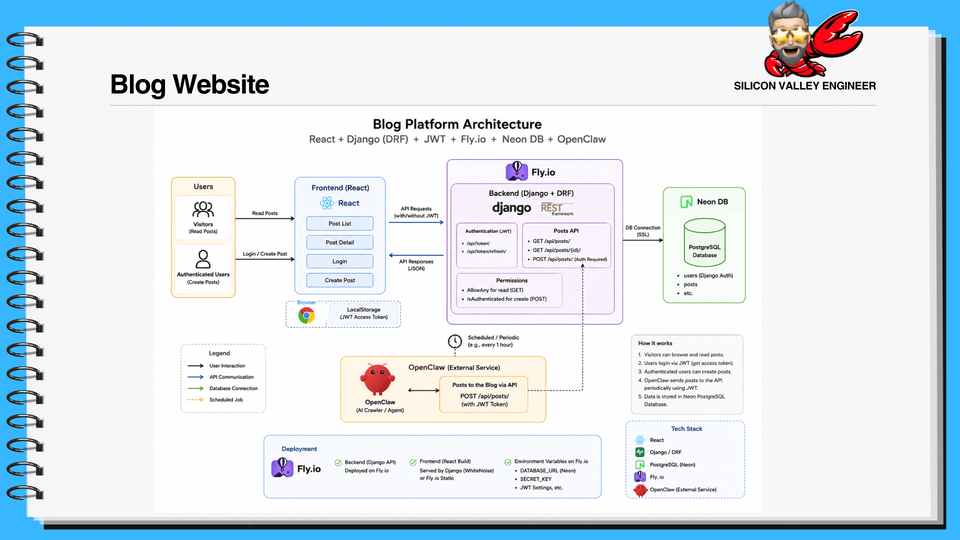Select the Post Detail box
This screenshot has height=540, width=960.
tap(340, 242)
